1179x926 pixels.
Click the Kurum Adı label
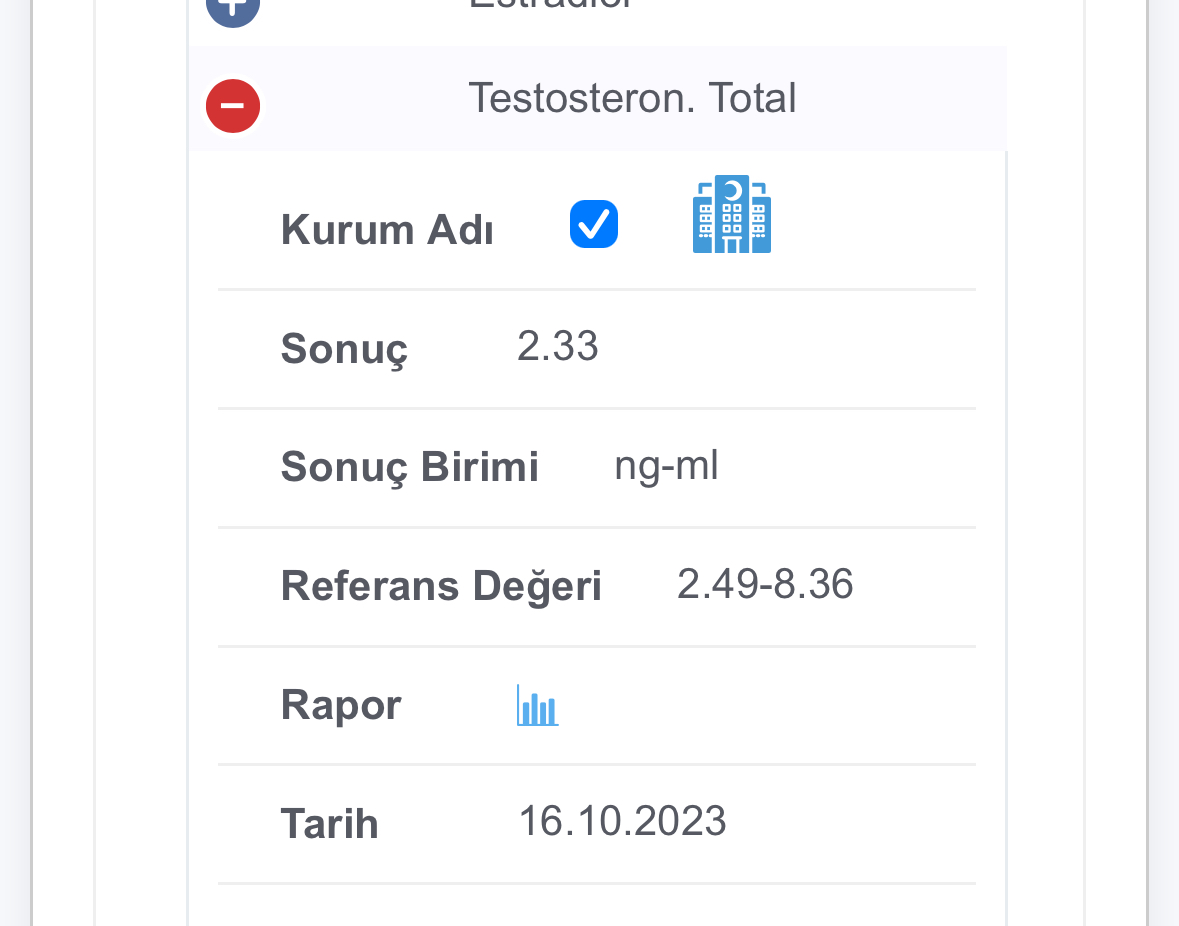point(387,230)
